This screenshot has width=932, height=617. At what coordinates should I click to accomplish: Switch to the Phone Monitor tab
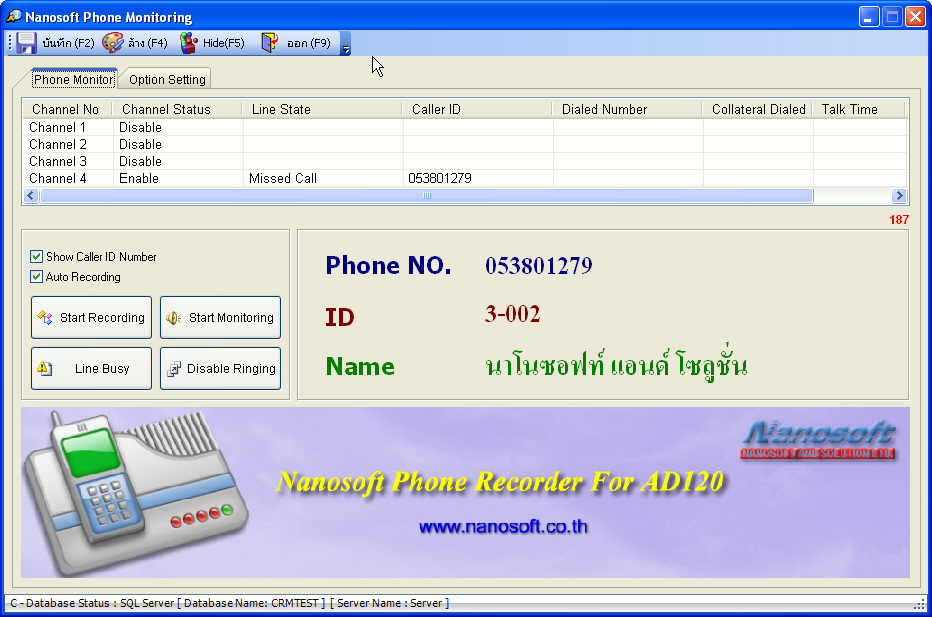tap(74, 79)
